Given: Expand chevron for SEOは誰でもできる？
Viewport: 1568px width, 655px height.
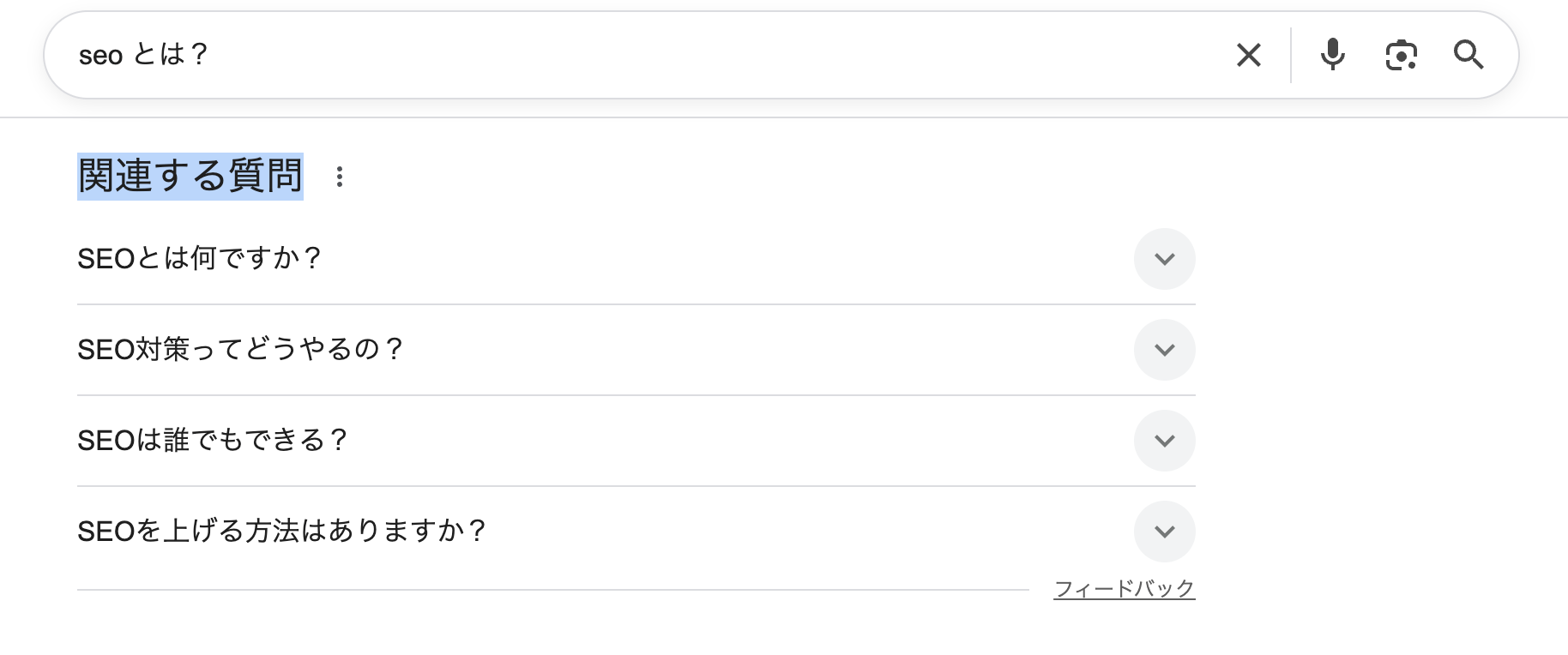Looking at the screenshot, I should point(1164,441).
